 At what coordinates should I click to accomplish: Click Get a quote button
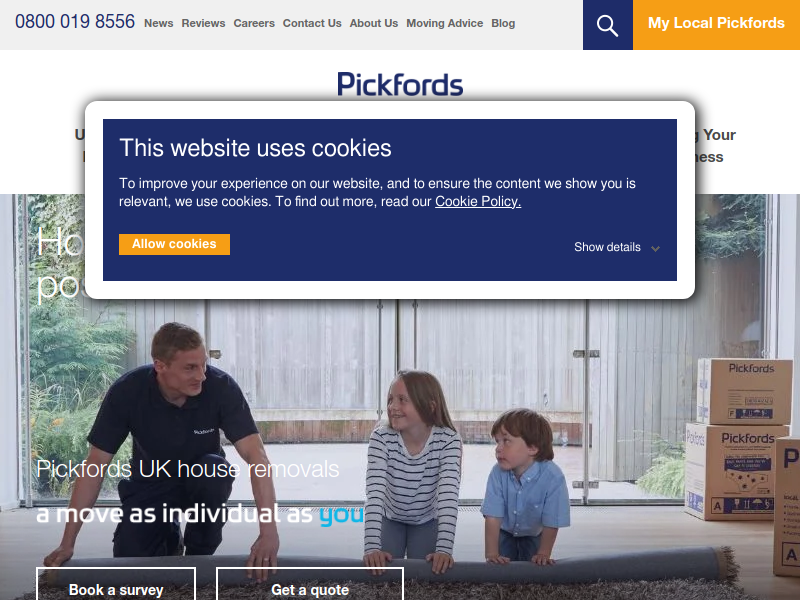(x=310, y=584)
